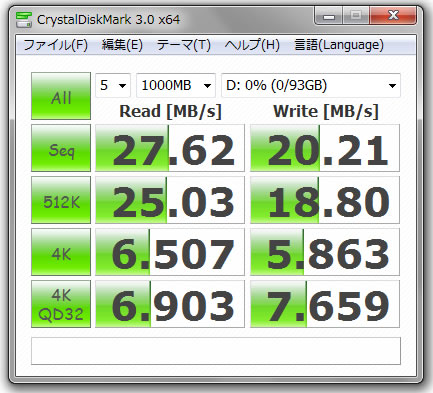433x393 pixels.
Task: Start the 512K benchmark
Action: point(61,200)
